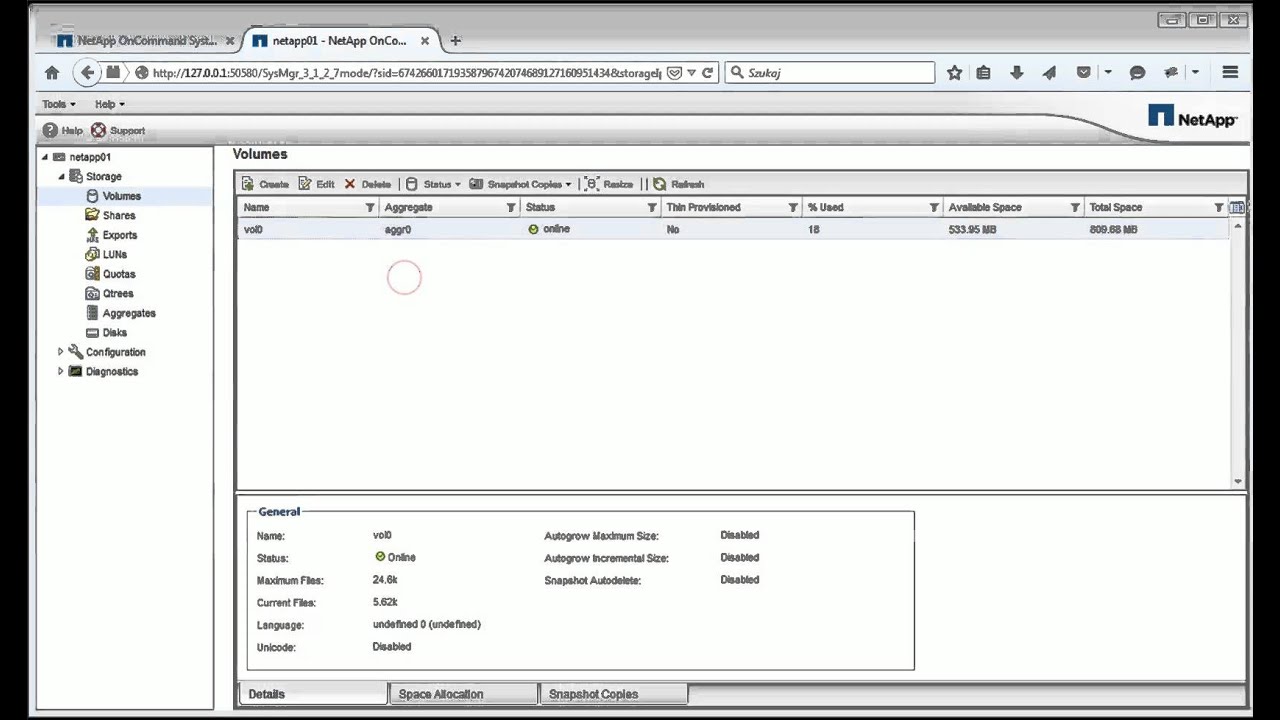Select LUNs in the storage tree
Viewport: 1280px width, 720px height.
click(x=114, y=254)
